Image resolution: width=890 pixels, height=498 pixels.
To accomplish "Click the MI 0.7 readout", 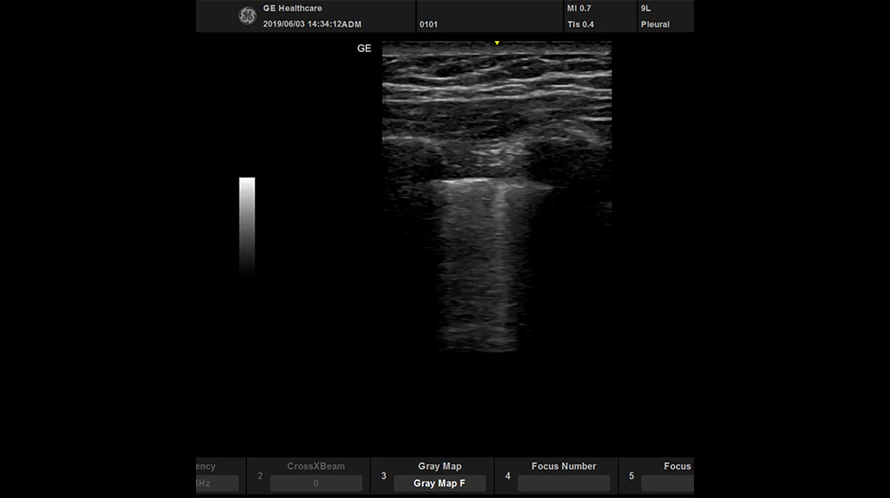I will coord(578,8).
